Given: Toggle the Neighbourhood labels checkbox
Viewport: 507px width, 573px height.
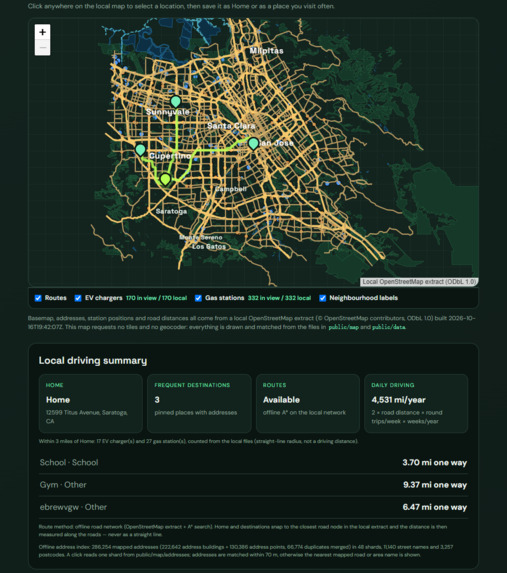Looking at the screenshot, I should (322, 298).
